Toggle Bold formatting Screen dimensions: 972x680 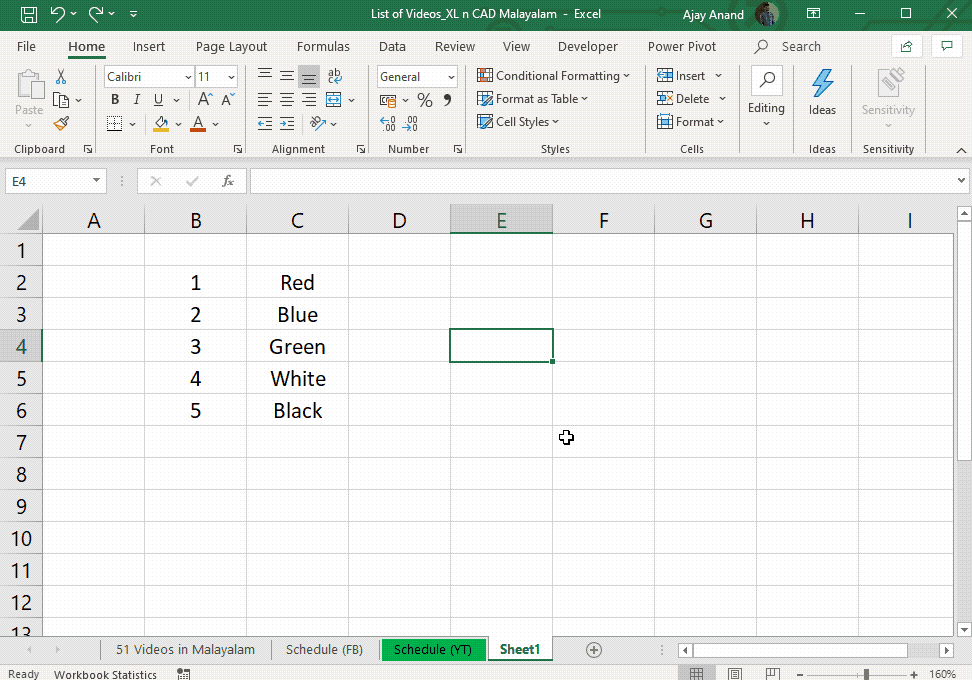[x=115, y=100]
